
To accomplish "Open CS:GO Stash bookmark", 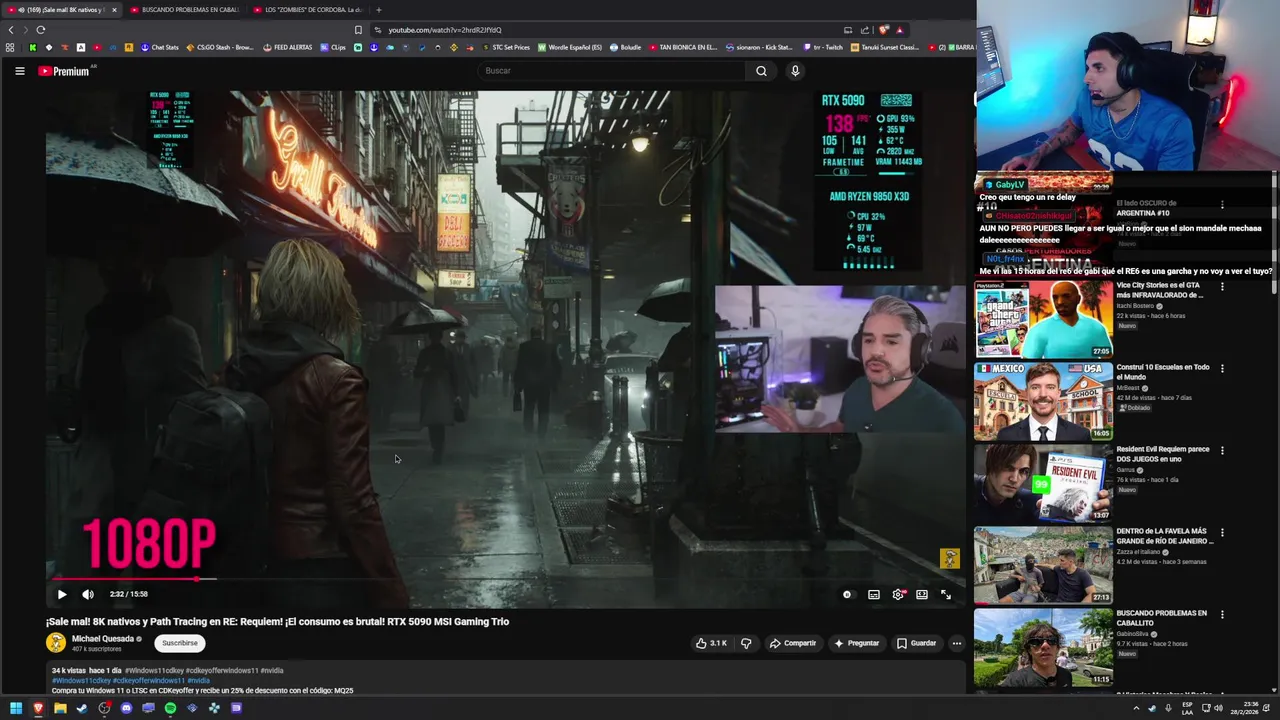I will [x=220, y=47].
